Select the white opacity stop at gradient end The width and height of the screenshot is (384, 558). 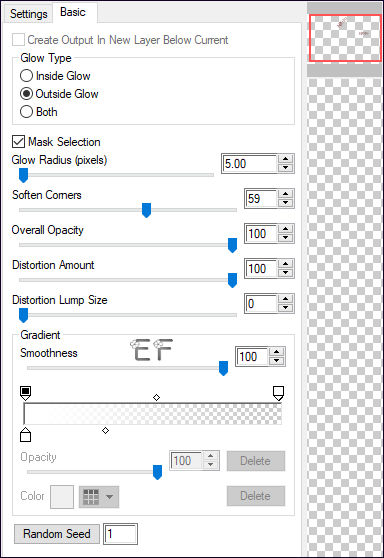[x=278, y=393]
